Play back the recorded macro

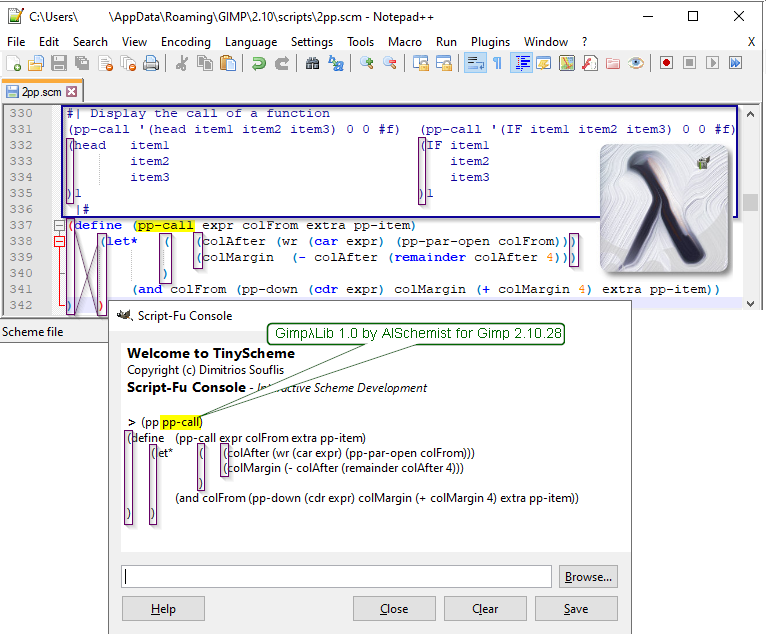coord(712,63)
